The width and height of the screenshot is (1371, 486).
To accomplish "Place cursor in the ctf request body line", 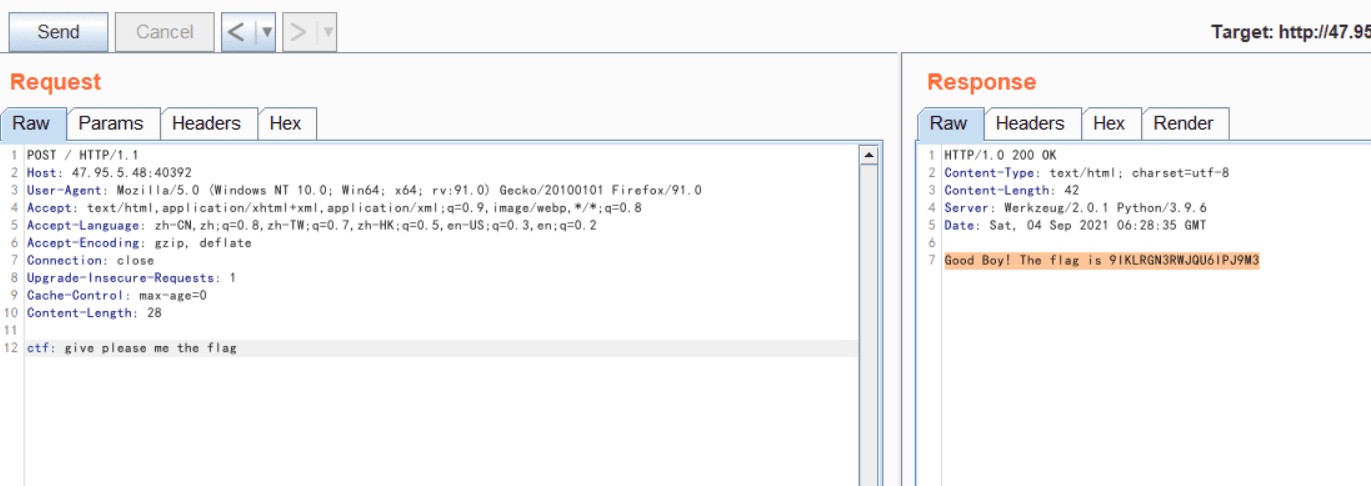I will 150,348.
